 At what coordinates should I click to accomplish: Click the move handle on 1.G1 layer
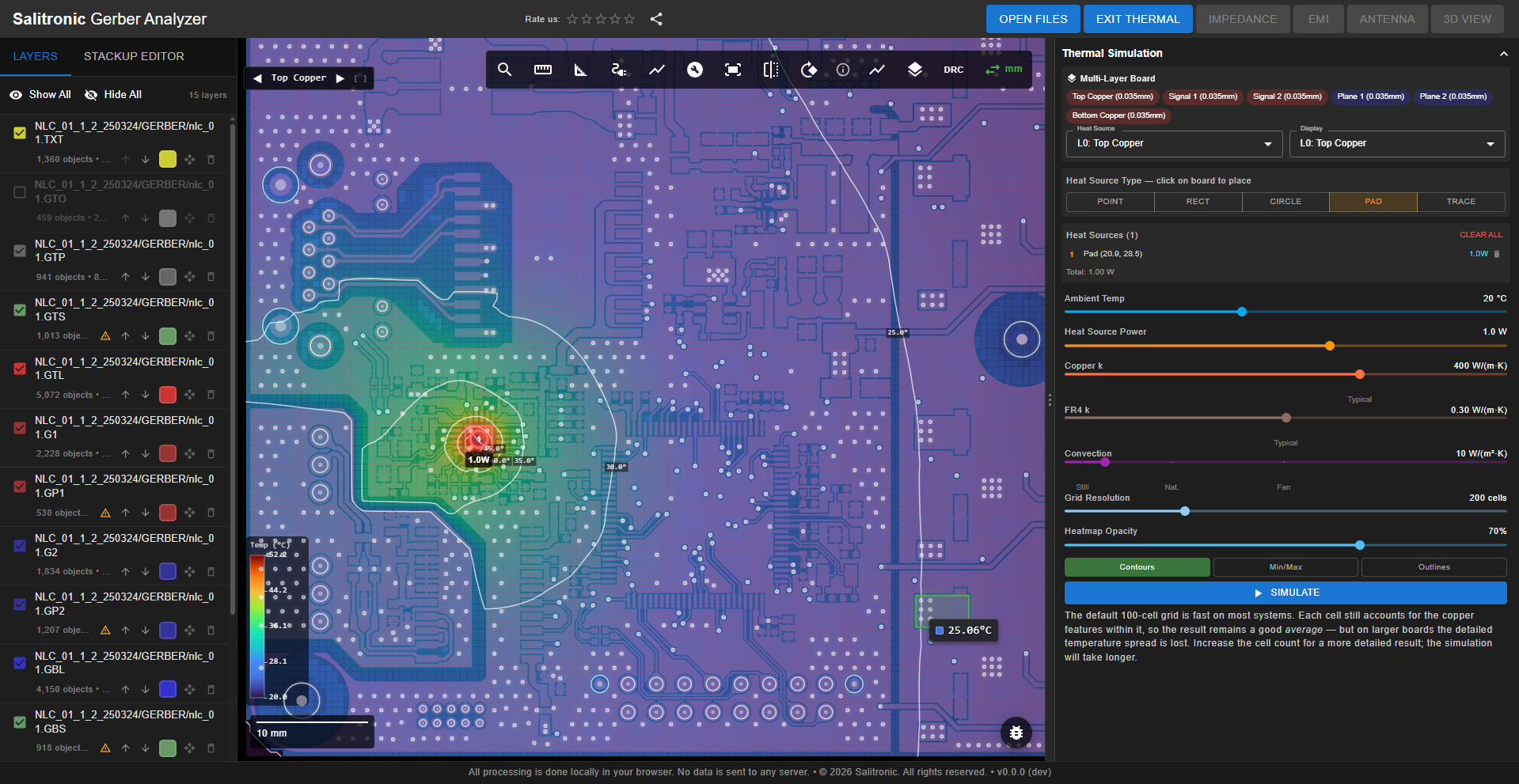(190, 453)
